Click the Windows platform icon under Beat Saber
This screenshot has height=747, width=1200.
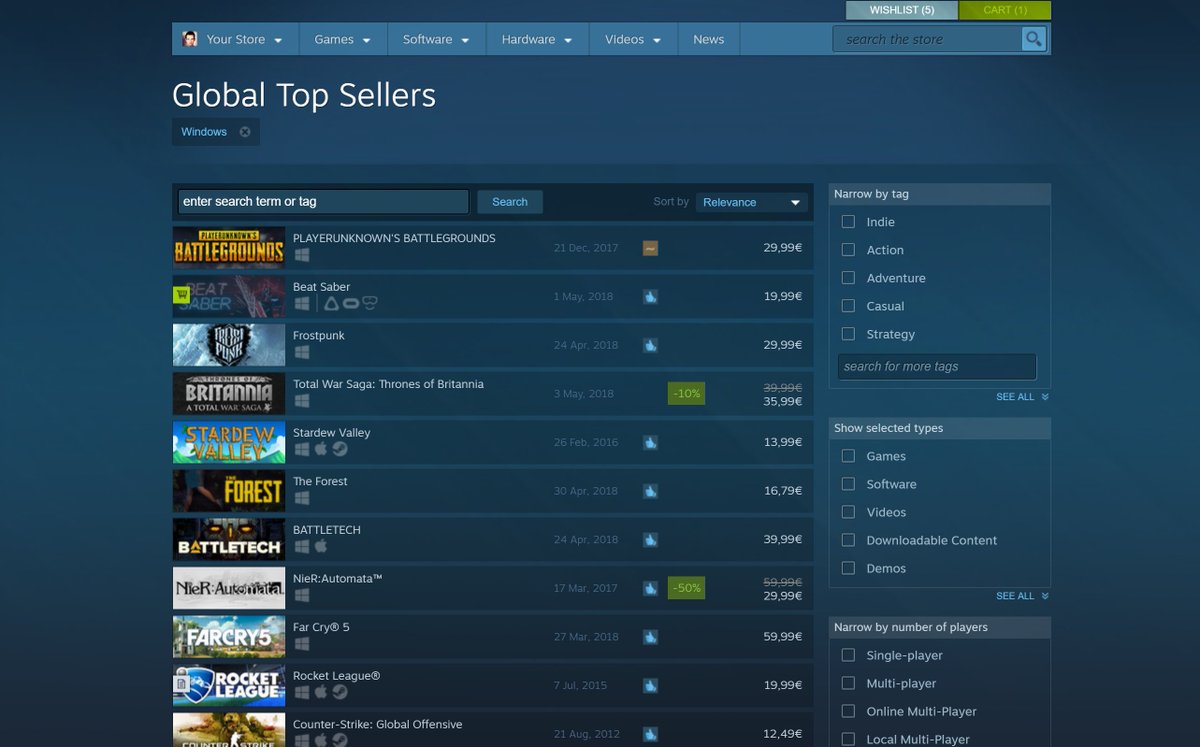302,303
